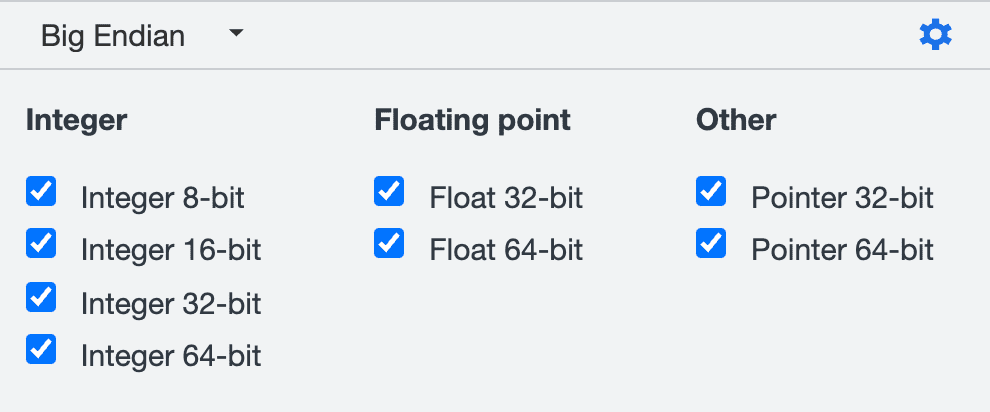Uncheck the Integer 8-bit checkbox
The width and height of the screenshot is (990, 412).
41,191
